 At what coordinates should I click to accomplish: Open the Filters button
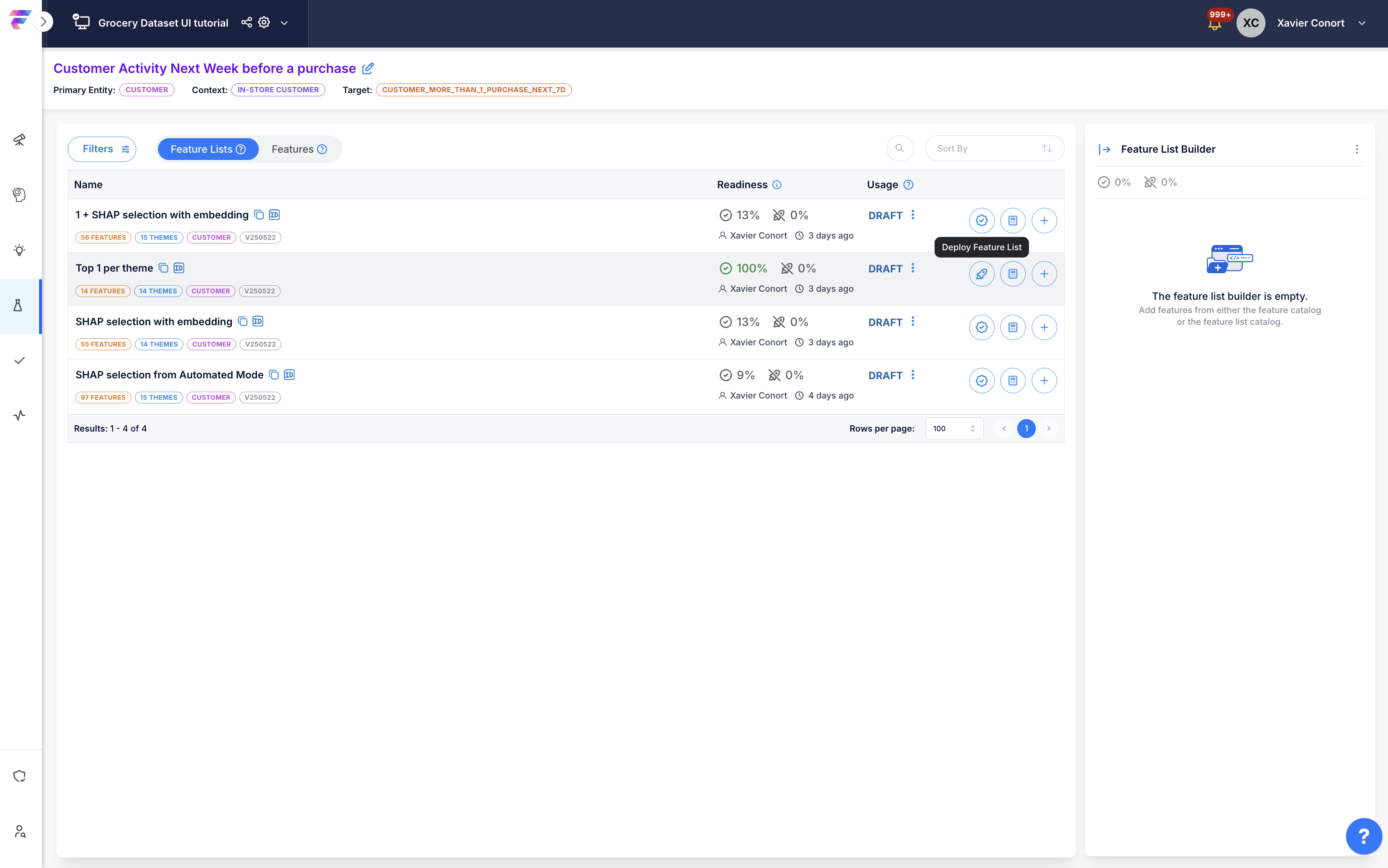(x=102, y=149)
